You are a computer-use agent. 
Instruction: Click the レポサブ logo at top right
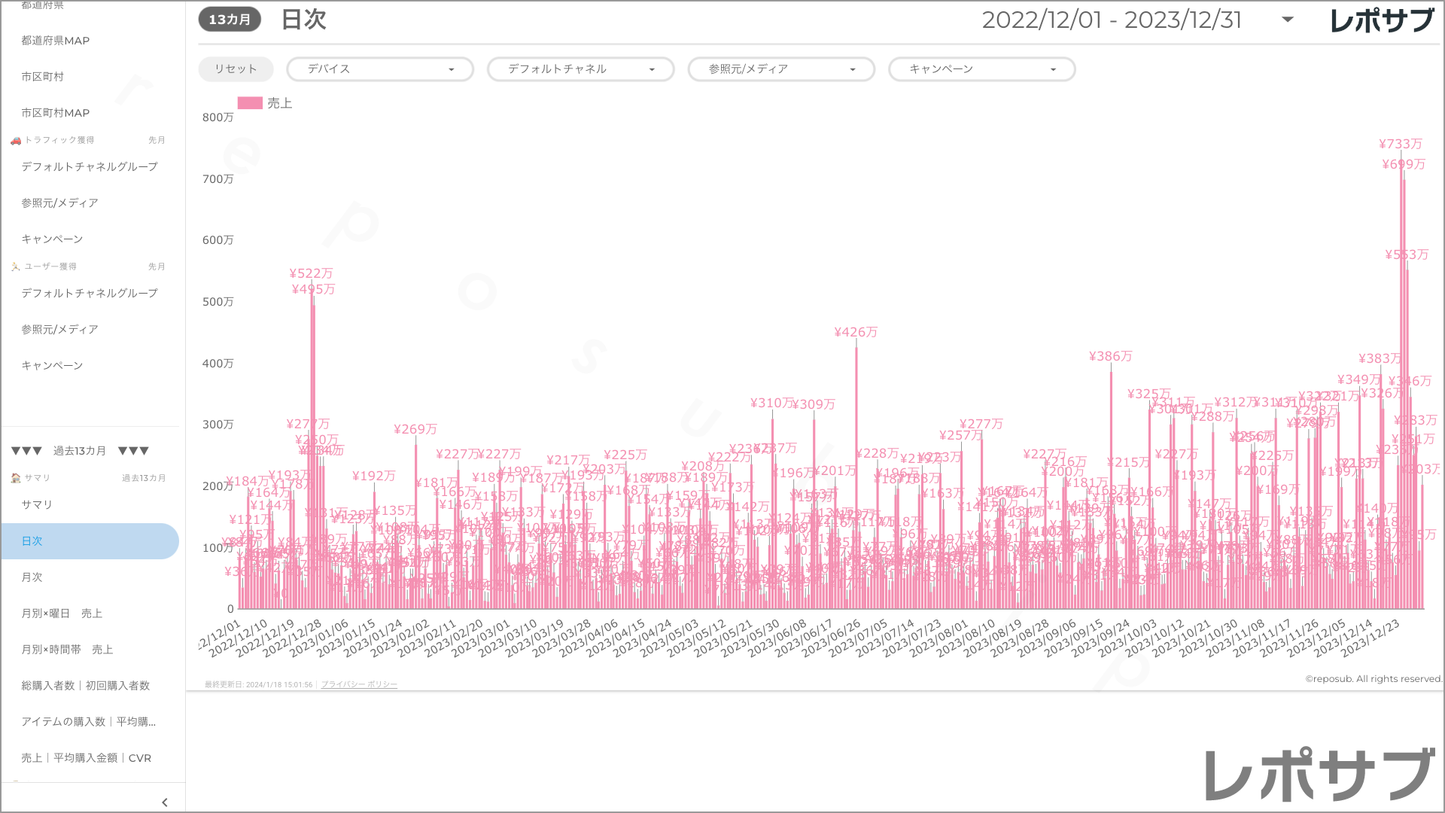1381,21
